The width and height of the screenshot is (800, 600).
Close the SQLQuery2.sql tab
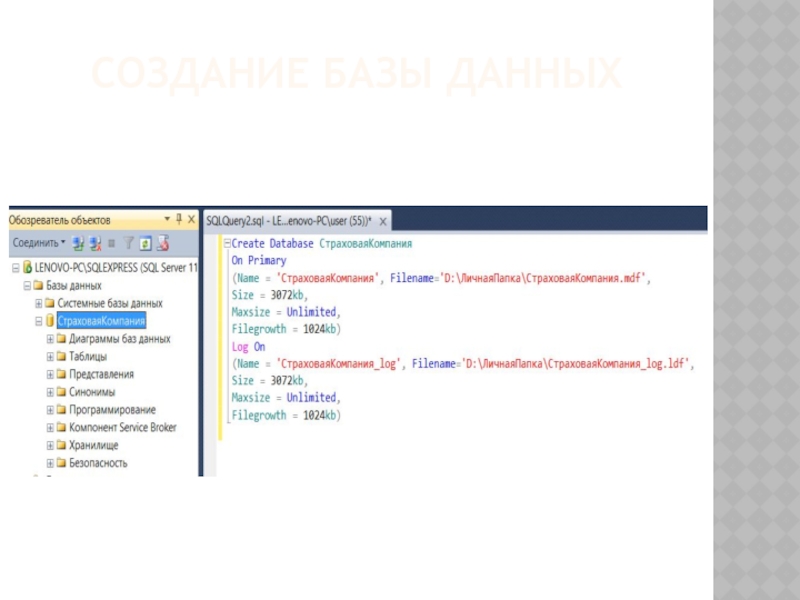point(382,219)
